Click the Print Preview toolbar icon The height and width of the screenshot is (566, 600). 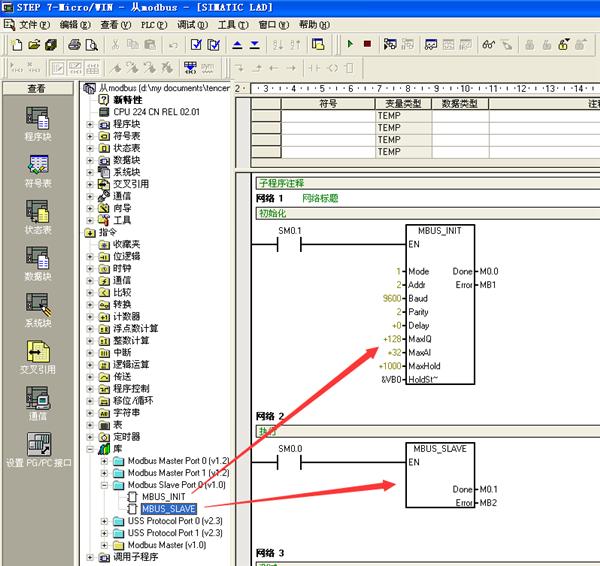(x=91, y=45)
